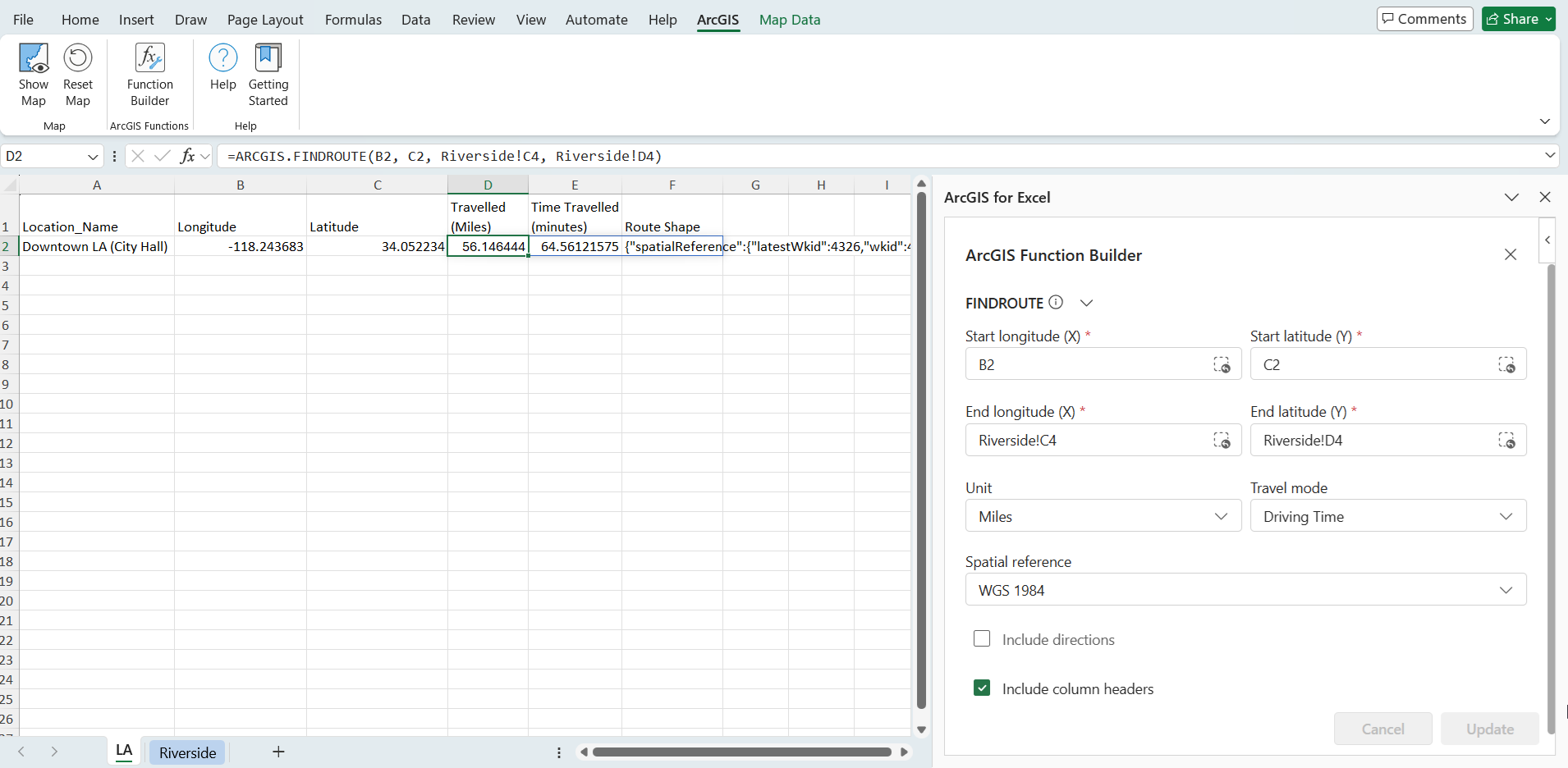Select the LA sheet tab

tap(124, 752)
